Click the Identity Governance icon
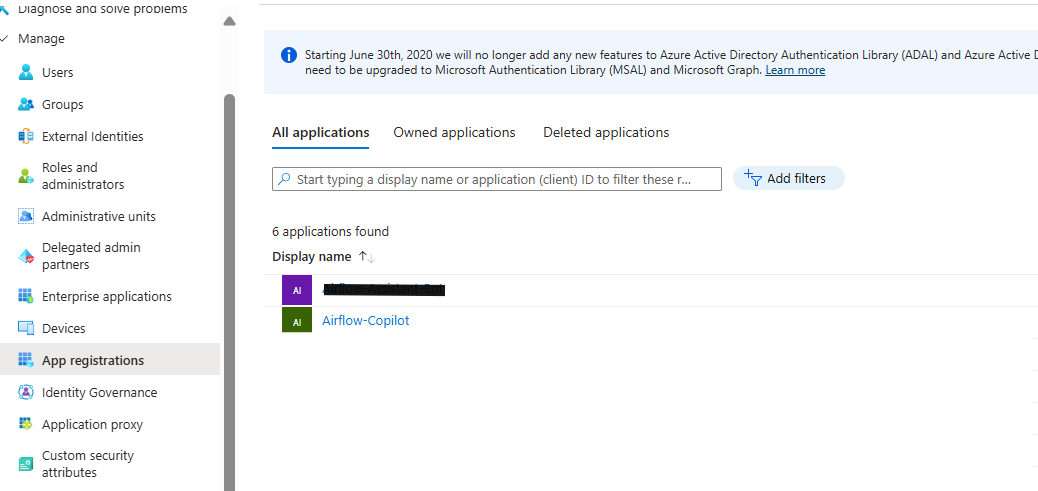The height and width of the screenshot is (491, 1038). (26, 392)
